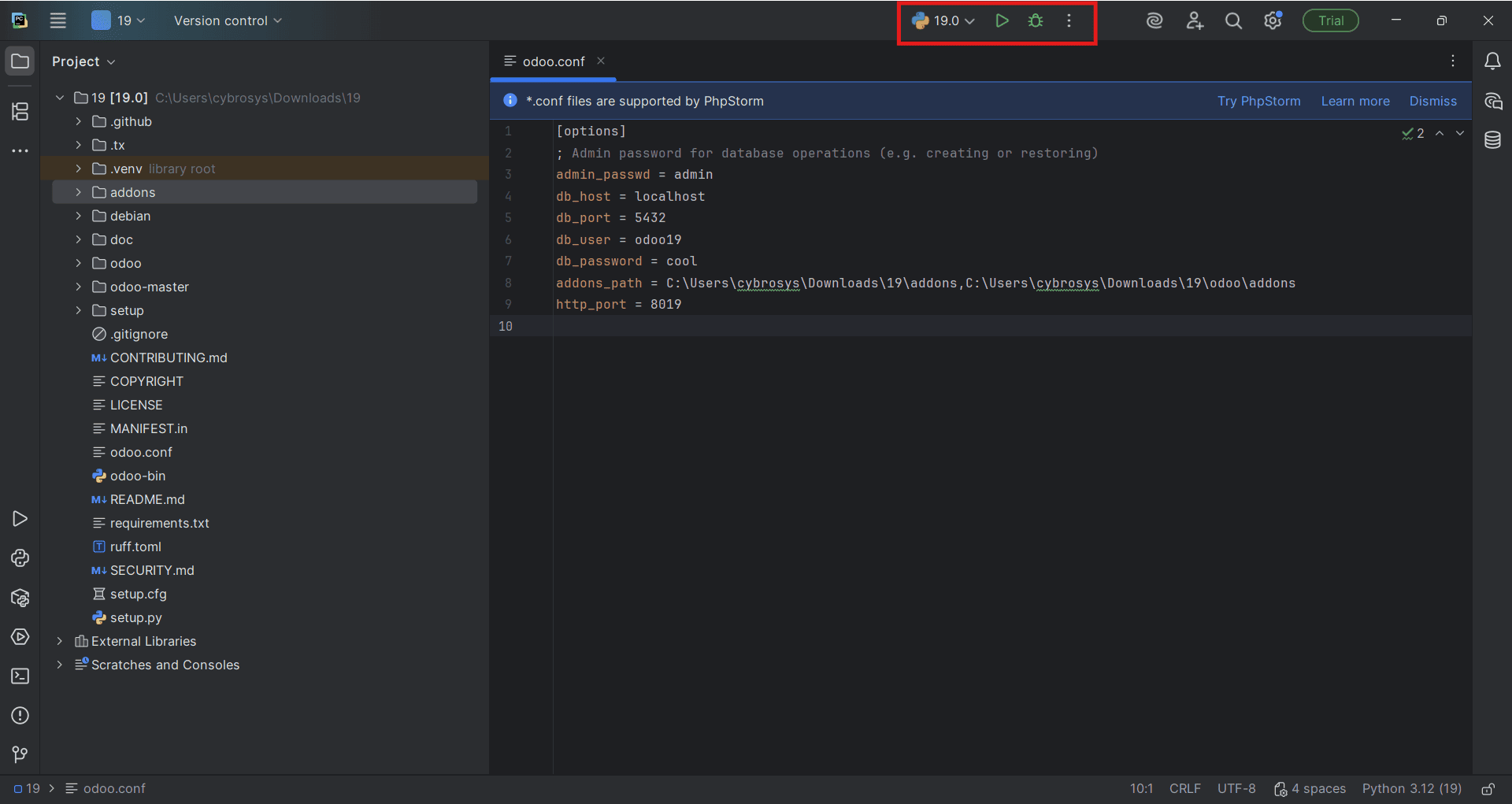Select the debian folder

130,216
